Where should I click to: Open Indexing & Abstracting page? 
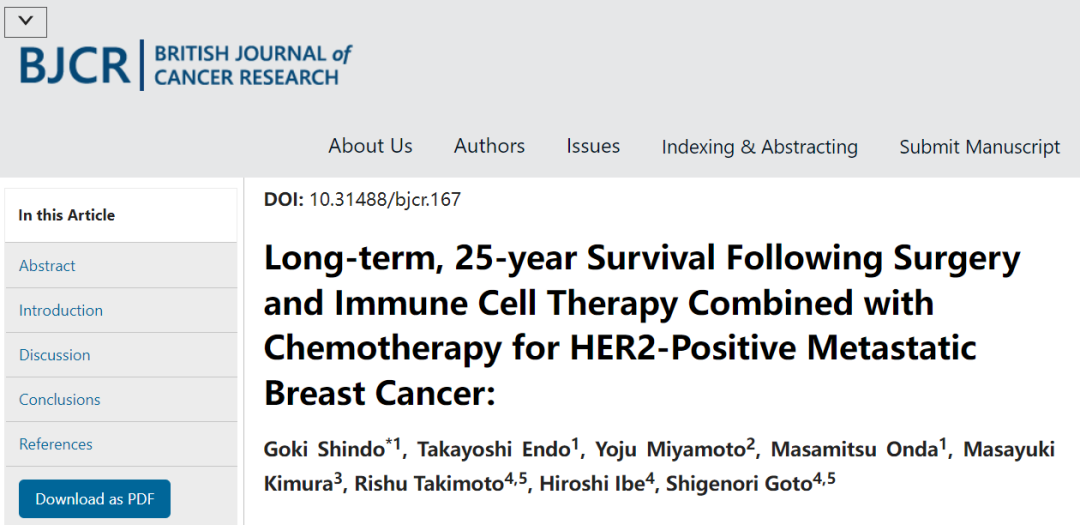(760, 147)
